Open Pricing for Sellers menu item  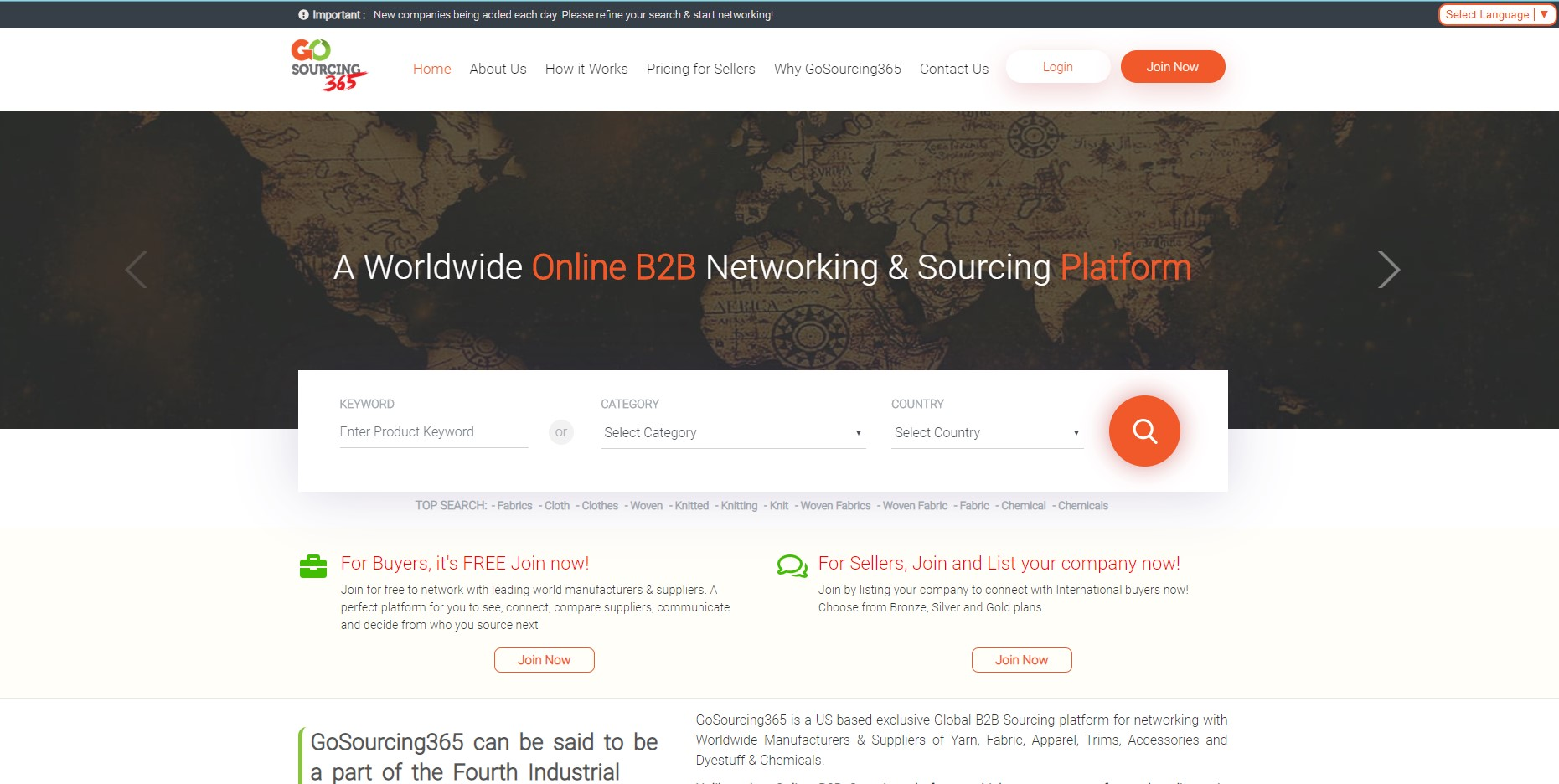pyautogui.click(x=700, y=69)
